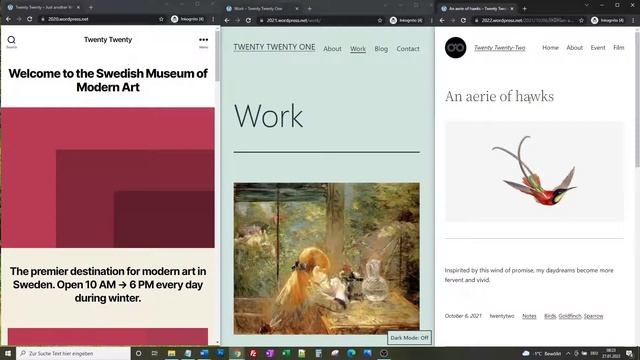640x360 pixels.
Task: Reload the 2022.wordpress.net window
Action: (x=463, y=20)
